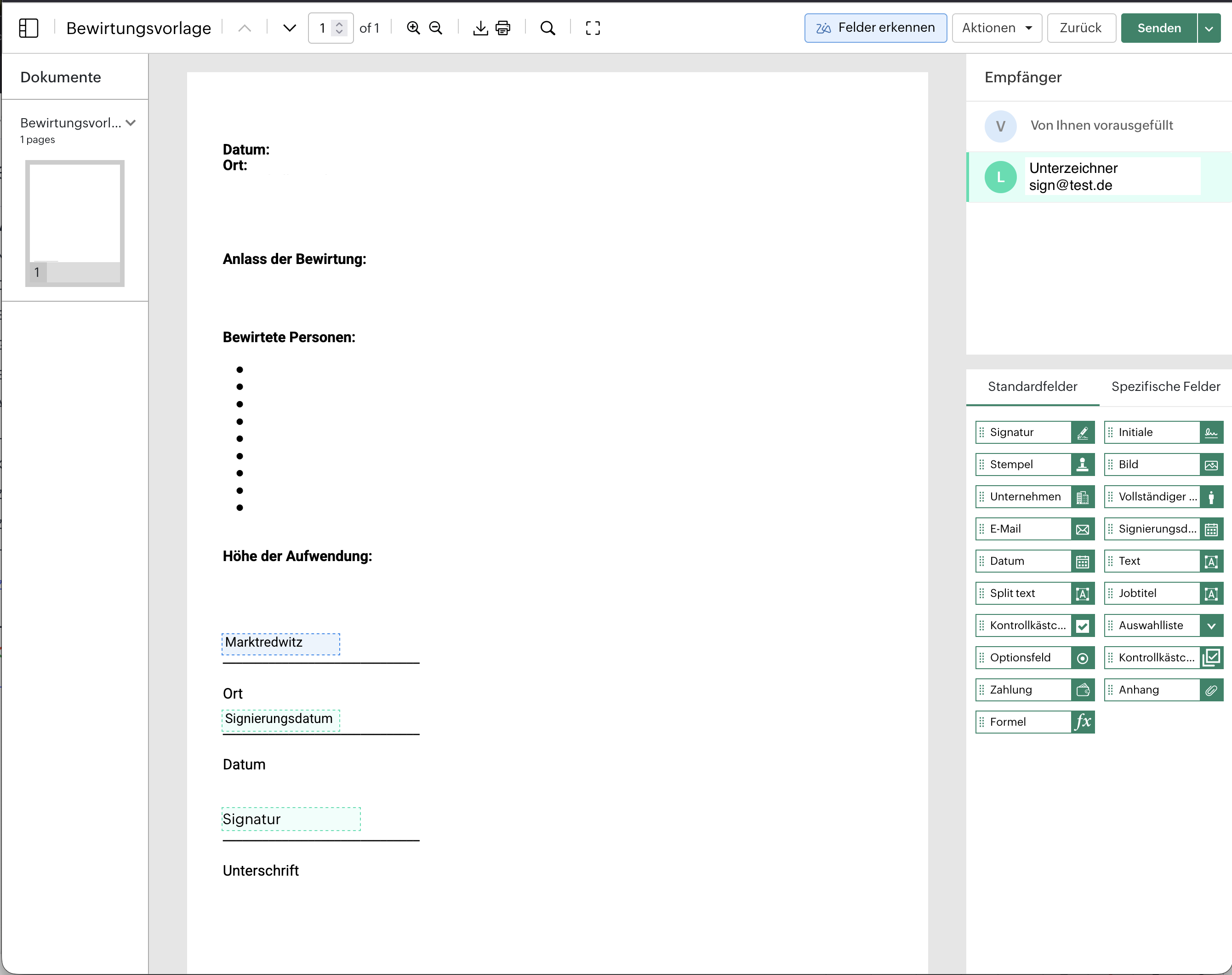Viewport: 1232px width, 975px height.
Task: Select the Initiale field
Action: click(1164, 432)
